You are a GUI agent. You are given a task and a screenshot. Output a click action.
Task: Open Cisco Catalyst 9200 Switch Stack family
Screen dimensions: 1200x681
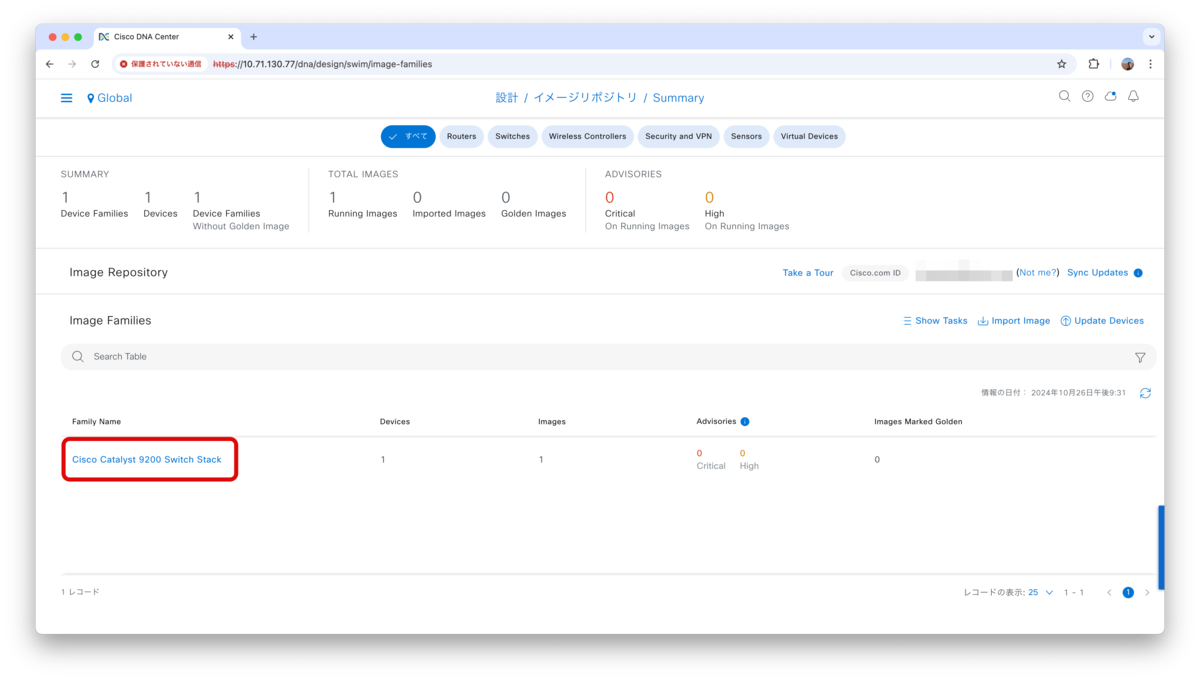(x=147, y=460)
